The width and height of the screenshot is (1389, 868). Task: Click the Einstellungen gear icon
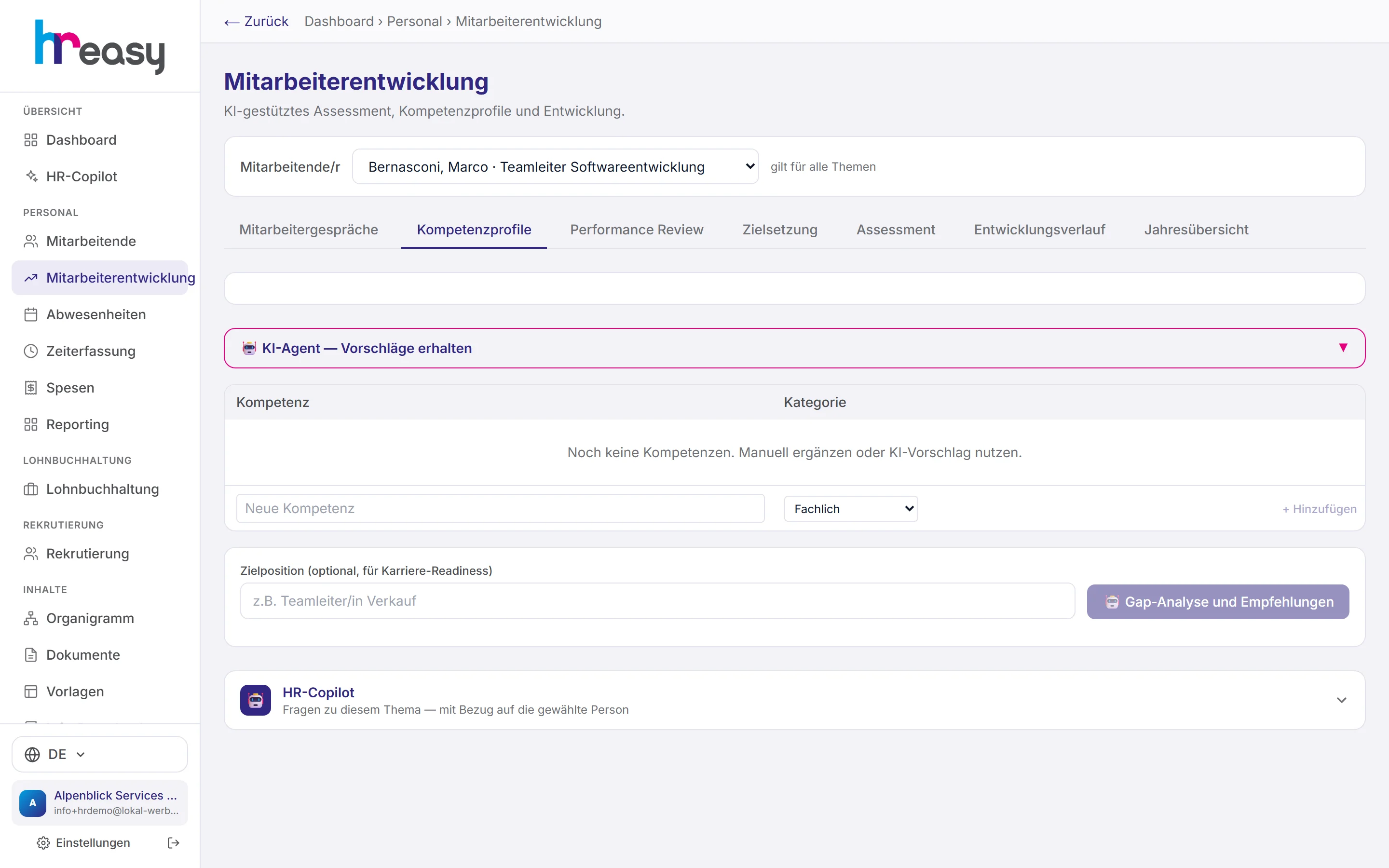pyautogui.click(x=43, y=843)
